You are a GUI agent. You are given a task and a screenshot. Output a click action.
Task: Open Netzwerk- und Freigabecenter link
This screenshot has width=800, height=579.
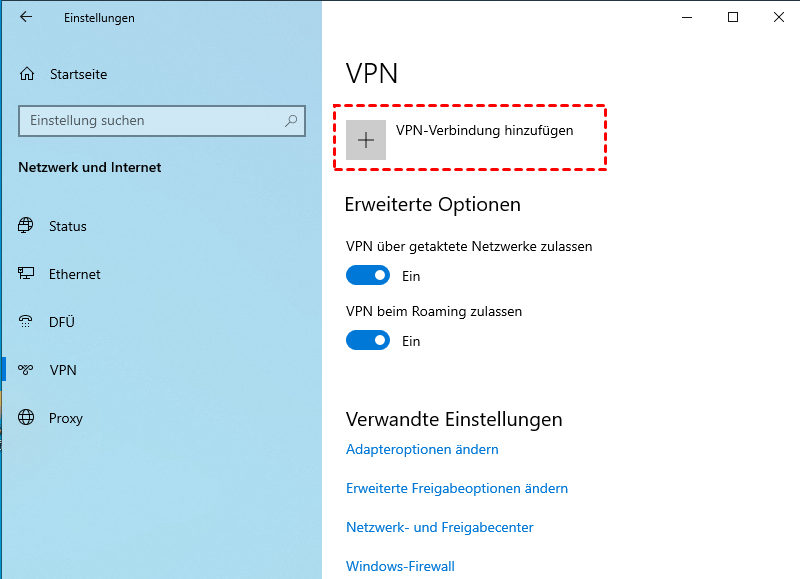coord(439,527)
